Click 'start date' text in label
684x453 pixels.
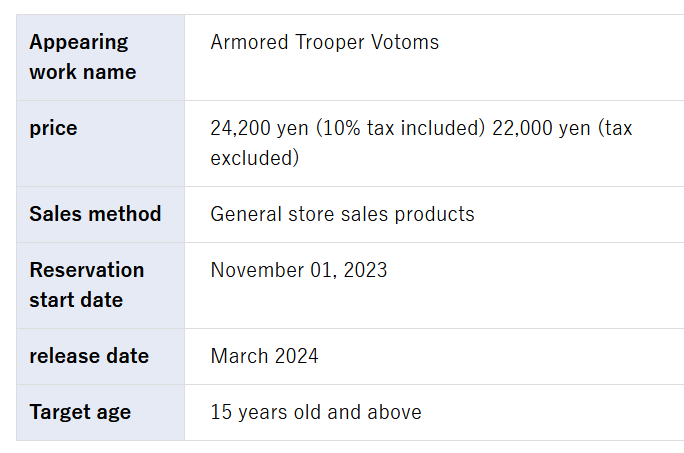click(76, 300)
